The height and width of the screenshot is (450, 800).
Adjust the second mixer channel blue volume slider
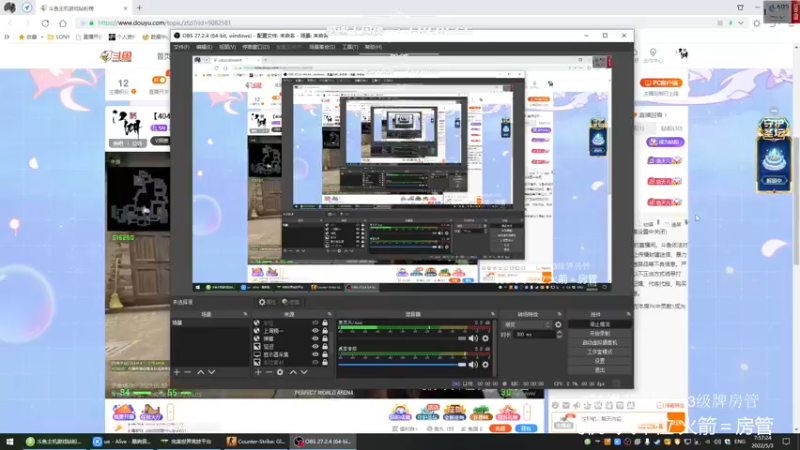(402, 364)
